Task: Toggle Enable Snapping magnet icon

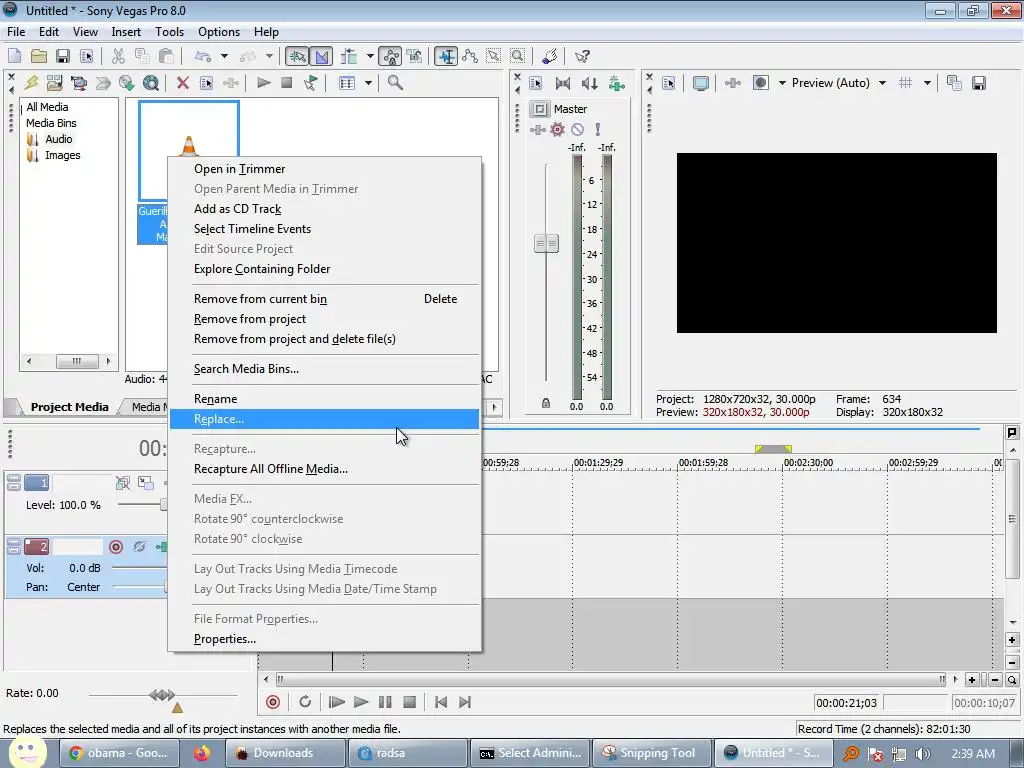Action: [297, 56]
